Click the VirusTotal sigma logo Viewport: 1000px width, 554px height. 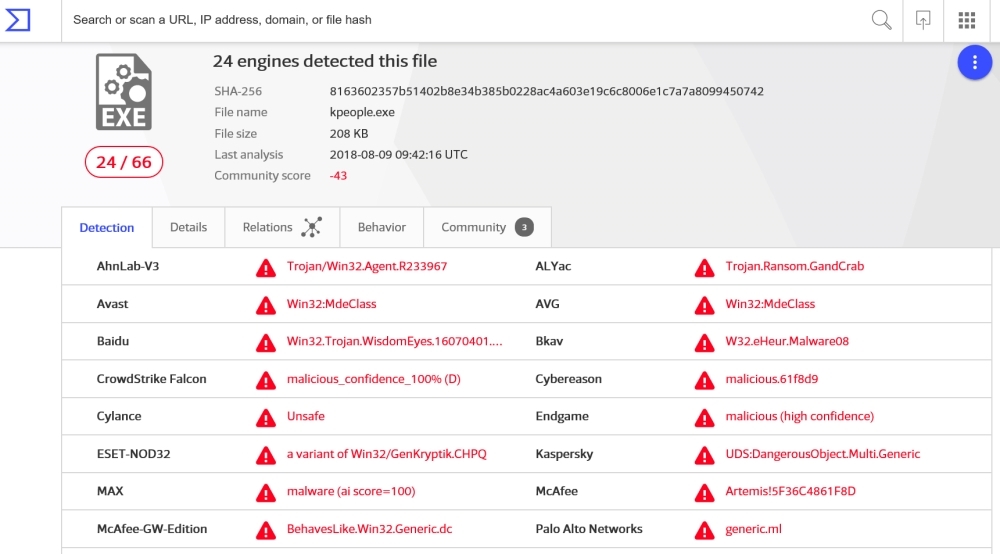coord(18,20)
